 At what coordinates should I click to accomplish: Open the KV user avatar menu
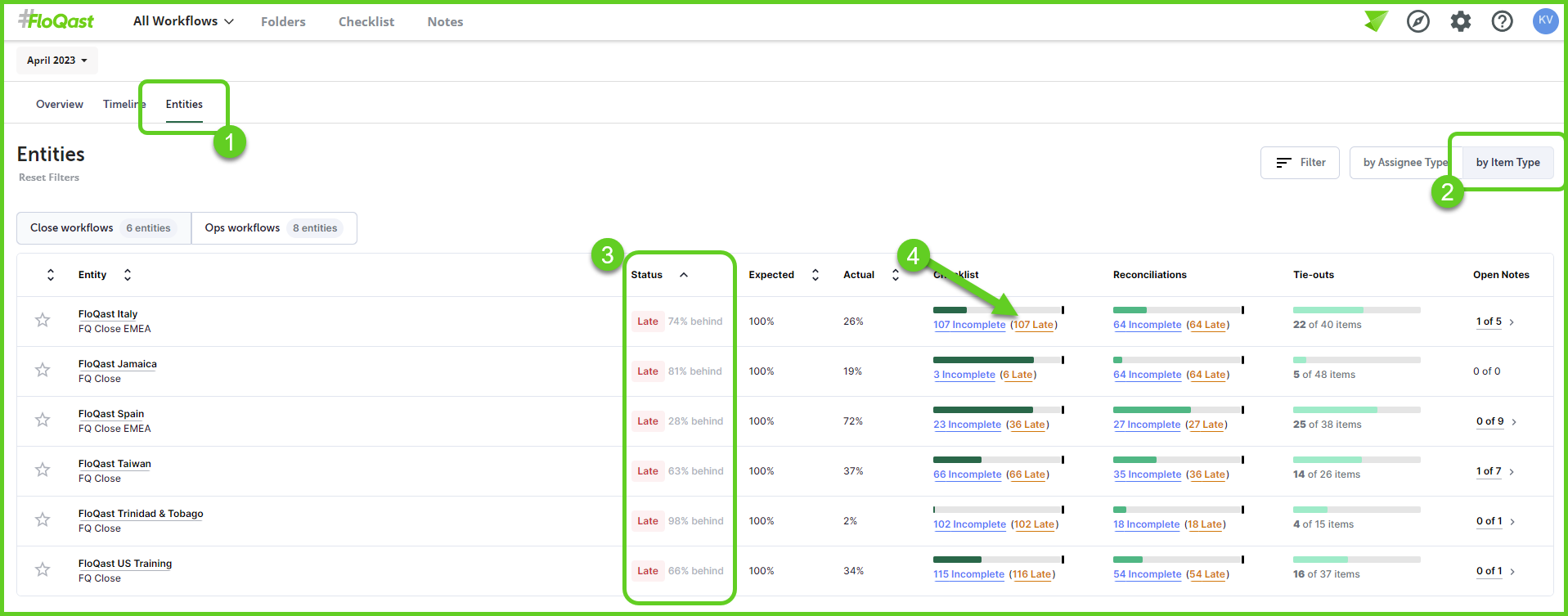(1544, 21)
